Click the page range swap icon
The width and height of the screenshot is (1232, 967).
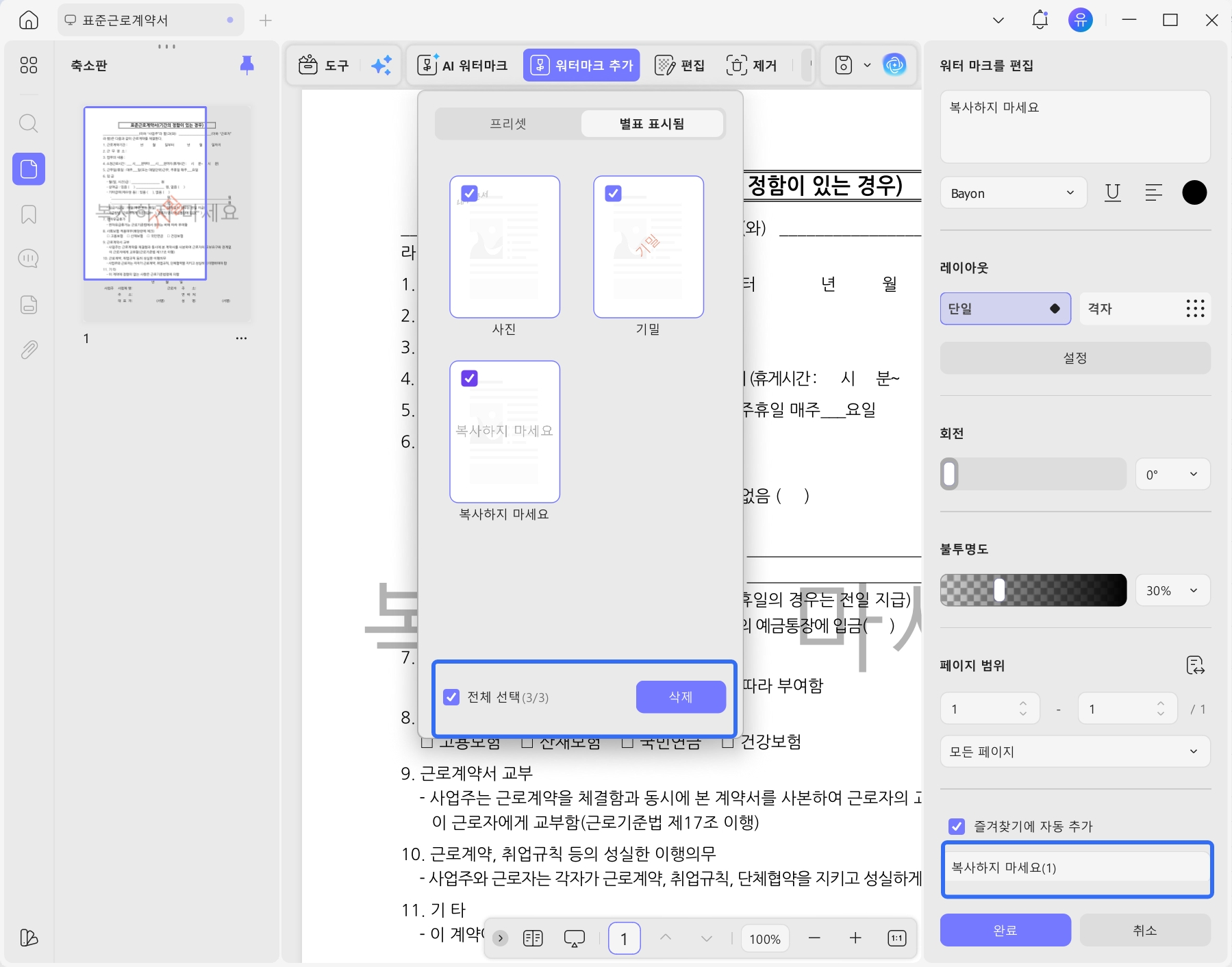(x=1195, y=665)
